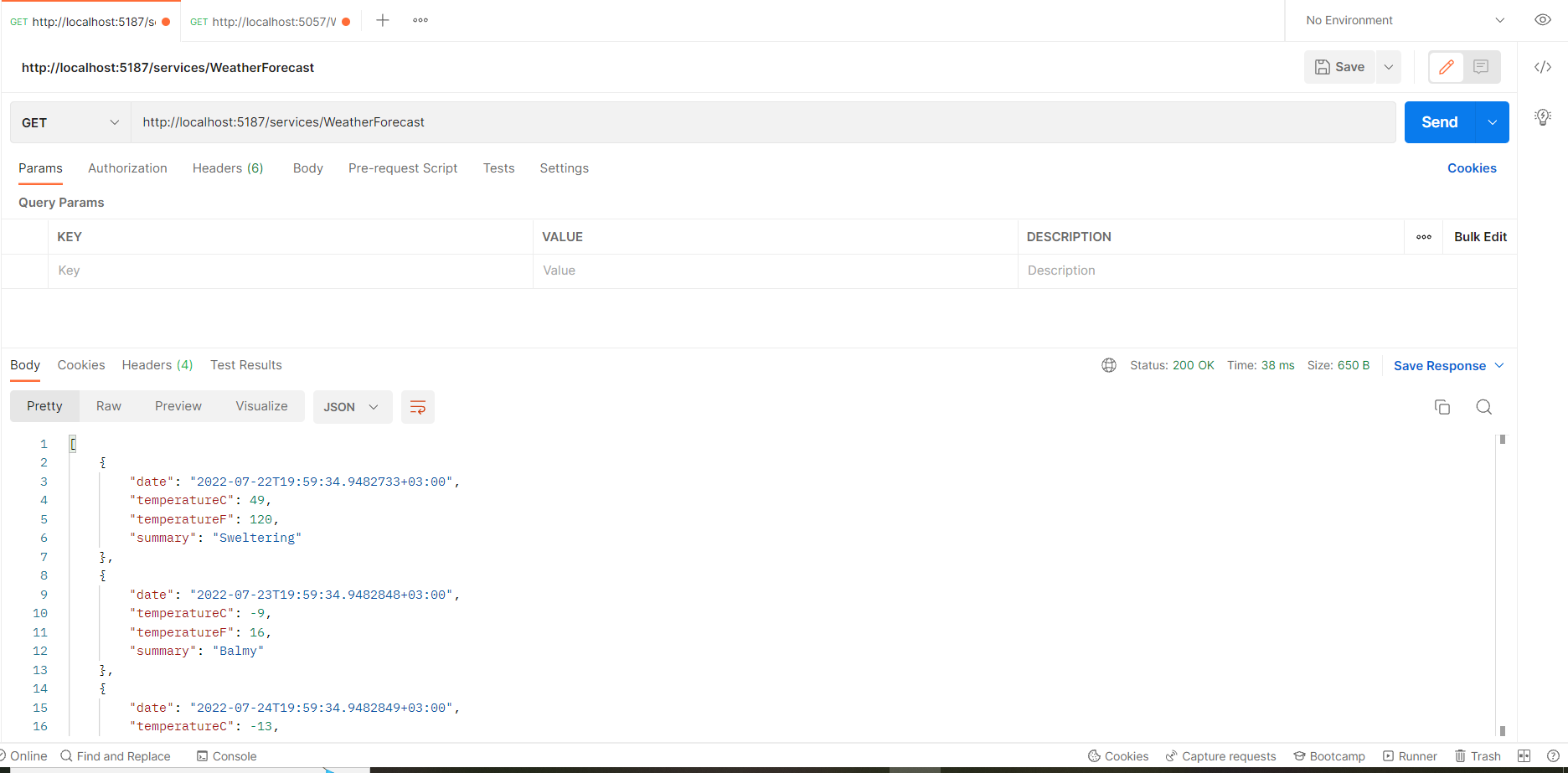Copy the response body
Image resolution: width=1568 pixels, height=773 pixels.
1442,406
